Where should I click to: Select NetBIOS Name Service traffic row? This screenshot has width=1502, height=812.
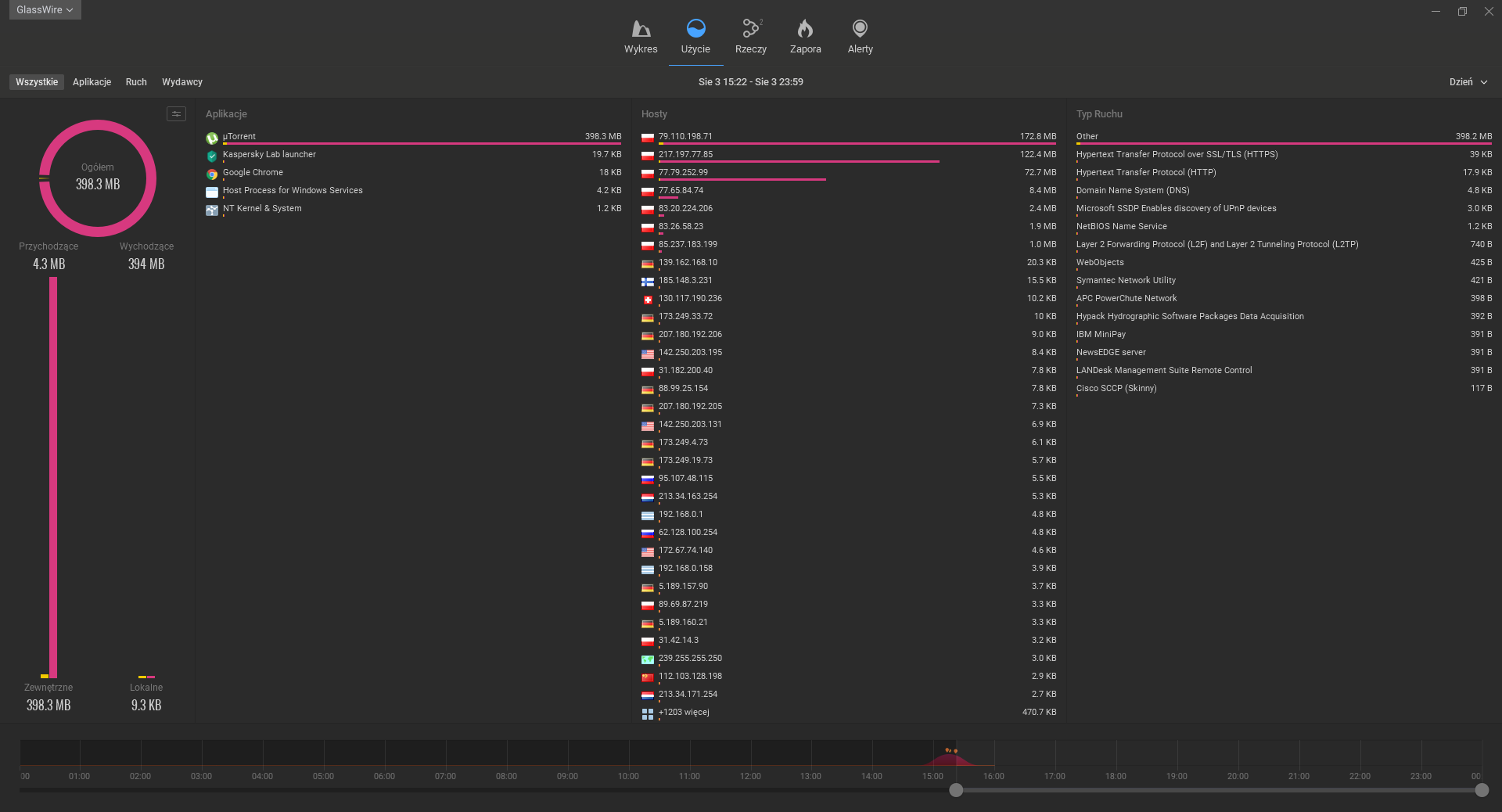pyautogui.click(x=1284, y=227)
